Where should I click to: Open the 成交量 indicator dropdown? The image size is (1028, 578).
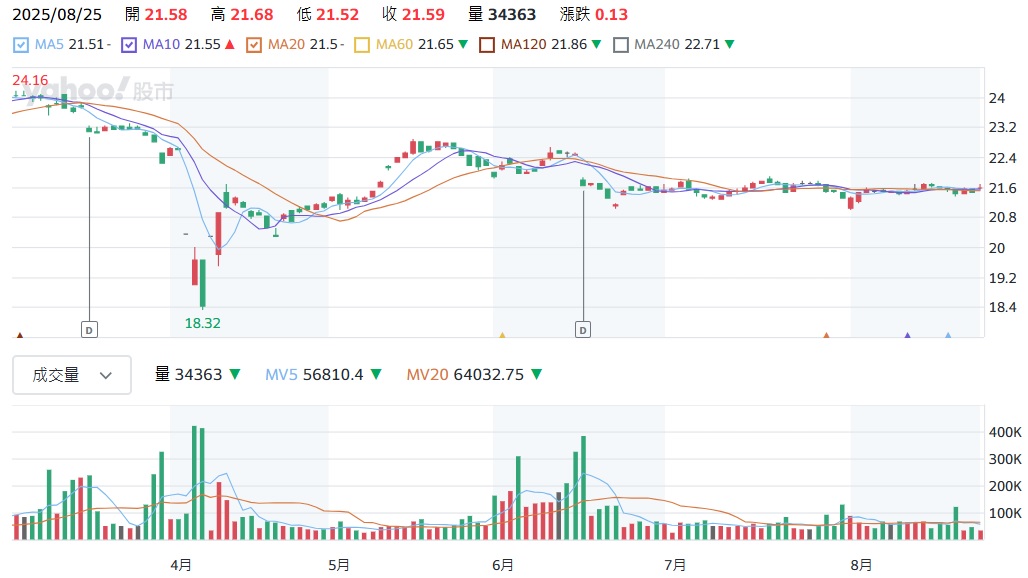click(x=71, y=375)
